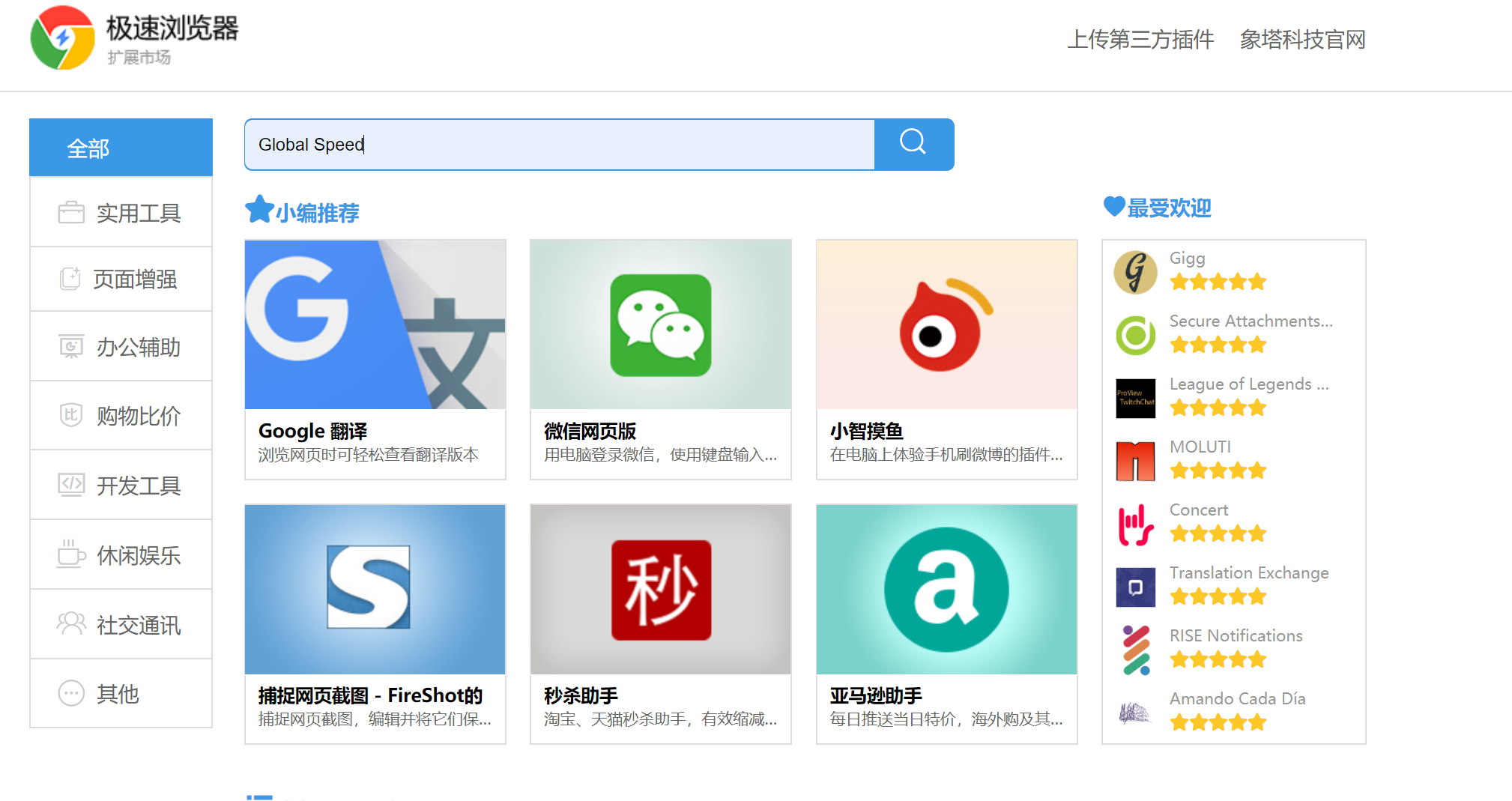Click description 每日推送当日特价，海外购及其...
The width and height of the screenshot is (1512, 801).
coord(946,719)
